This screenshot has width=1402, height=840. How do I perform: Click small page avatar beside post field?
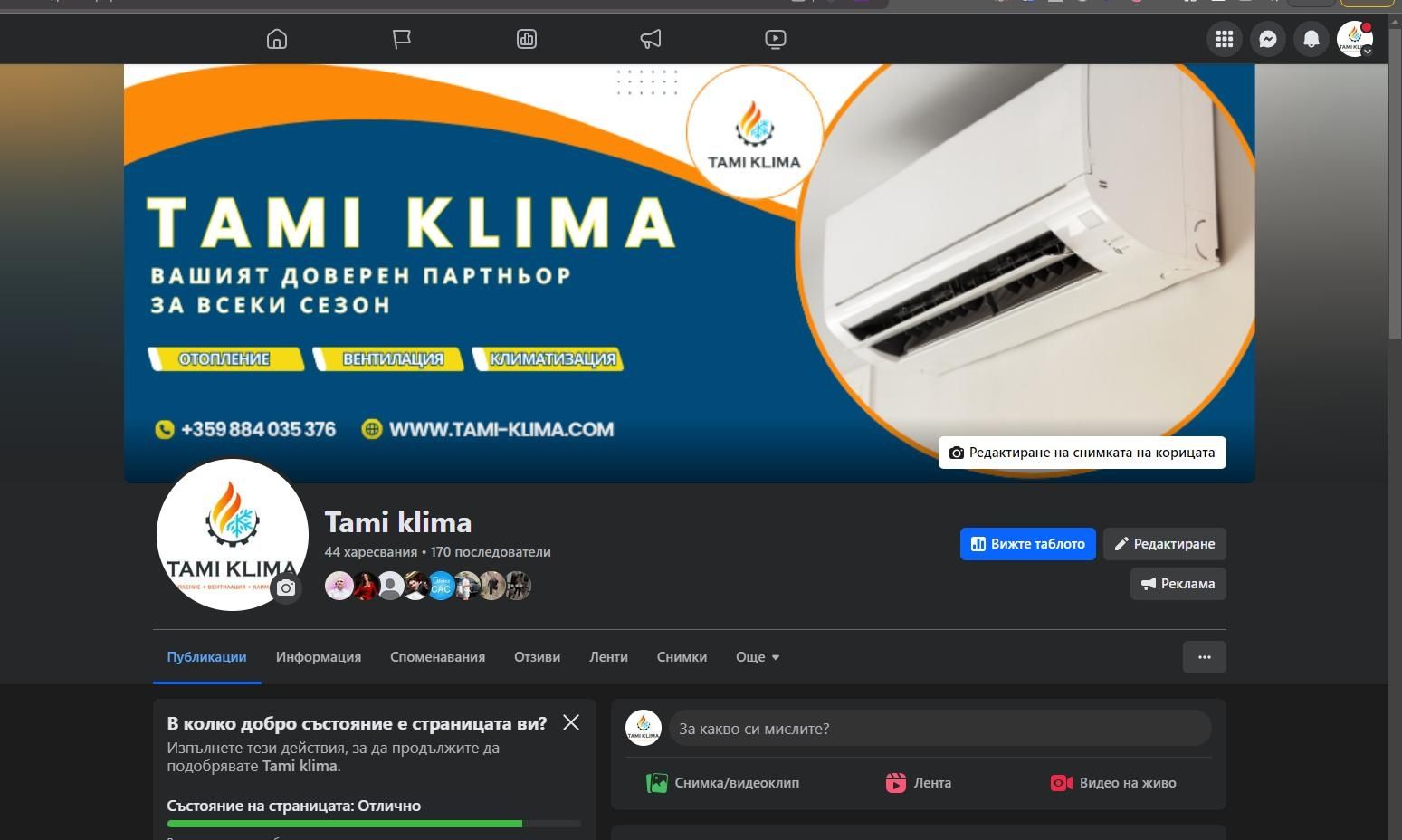coord(644,729)
